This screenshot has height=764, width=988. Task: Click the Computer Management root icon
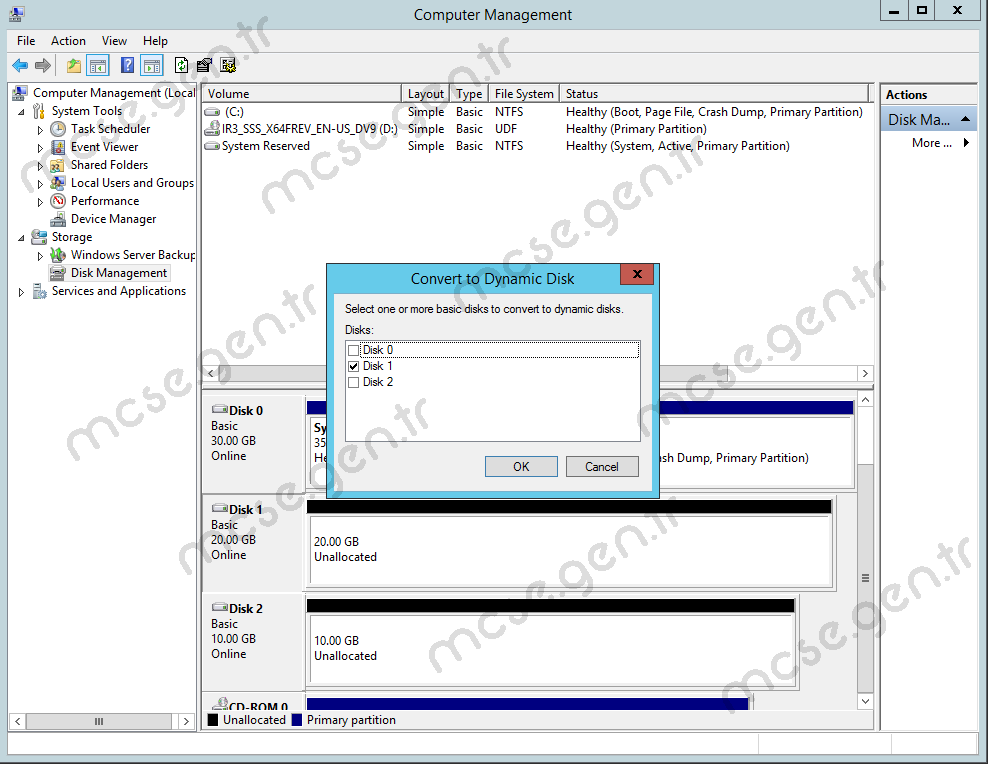[x=20, y=93]
